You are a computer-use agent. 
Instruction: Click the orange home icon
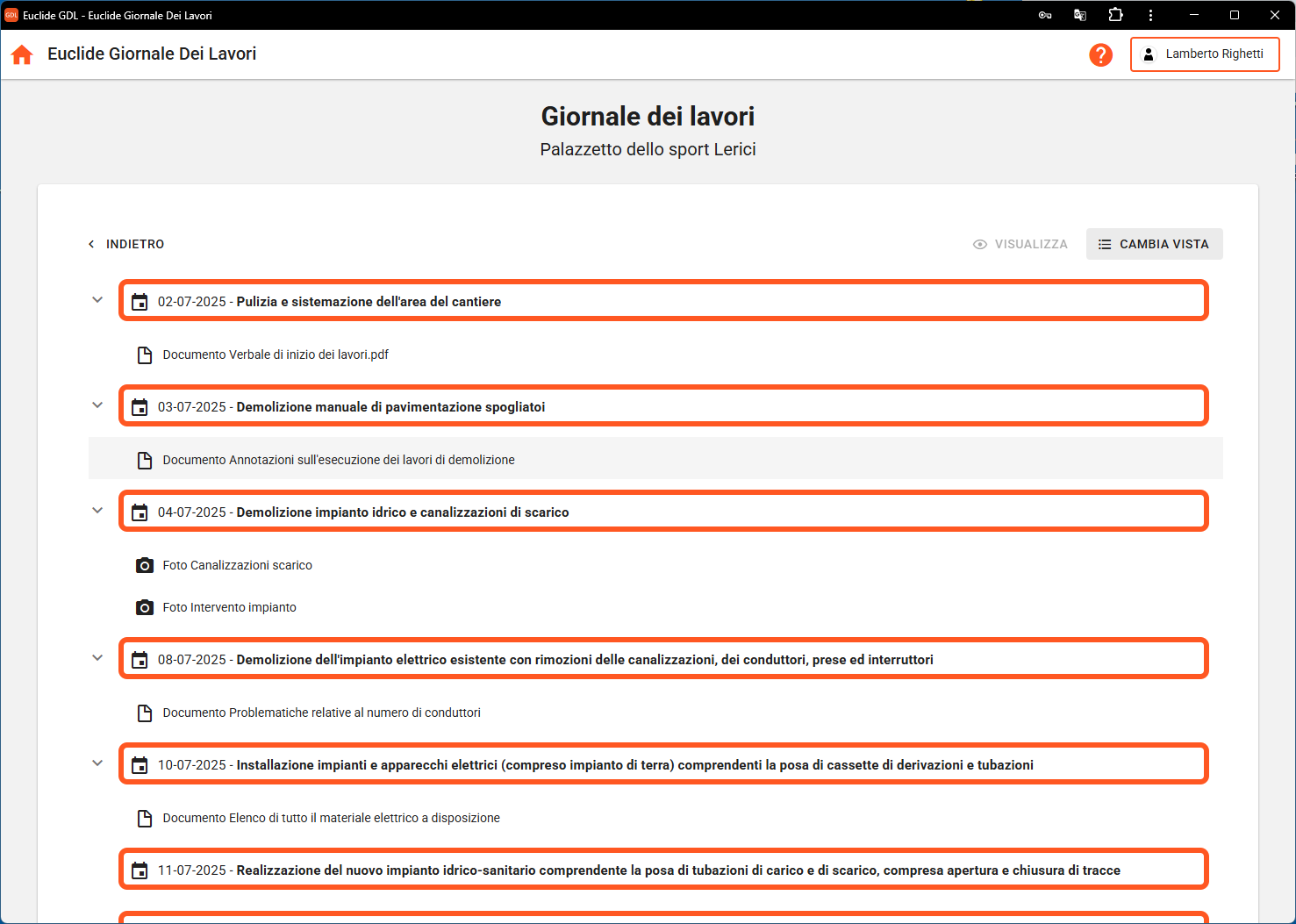point(22,54)
